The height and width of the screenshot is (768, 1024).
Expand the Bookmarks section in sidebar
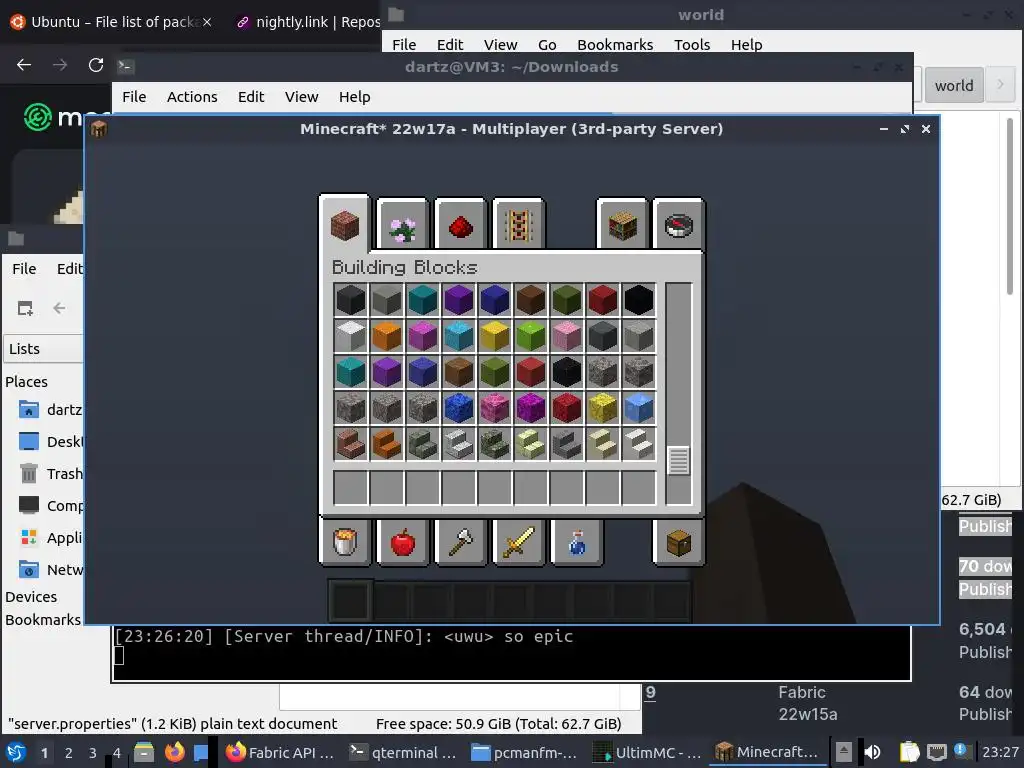(43, 620)
